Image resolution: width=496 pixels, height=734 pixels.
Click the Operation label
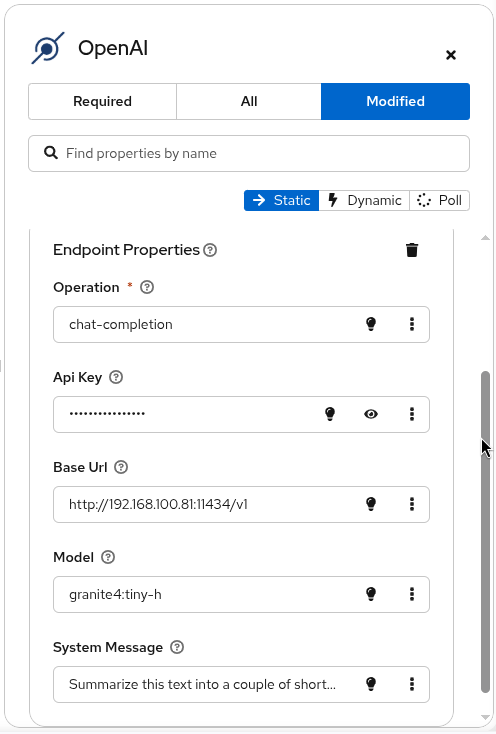click(86, 287)
